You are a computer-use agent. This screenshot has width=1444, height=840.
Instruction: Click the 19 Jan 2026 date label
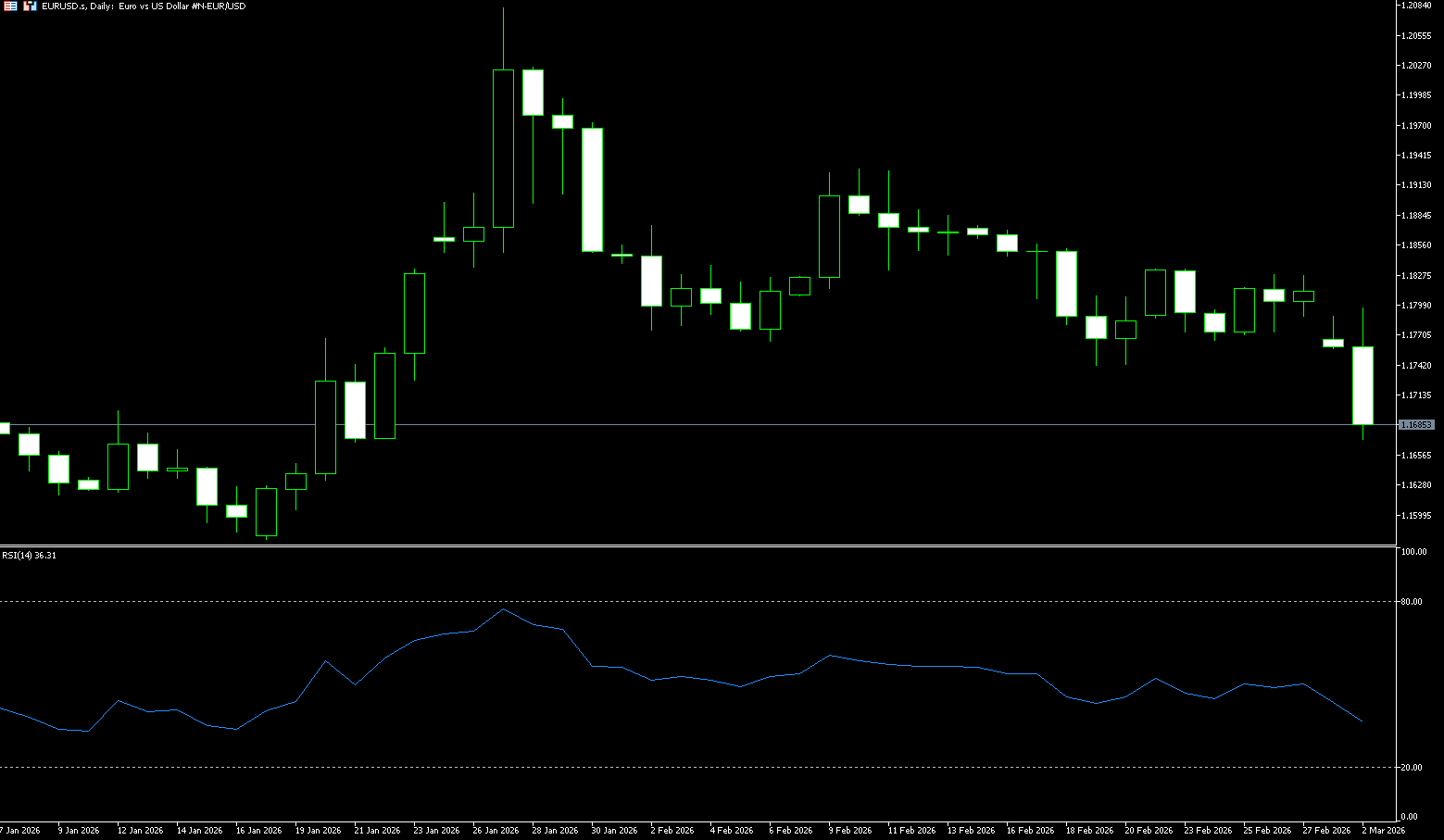pos(318,831)
